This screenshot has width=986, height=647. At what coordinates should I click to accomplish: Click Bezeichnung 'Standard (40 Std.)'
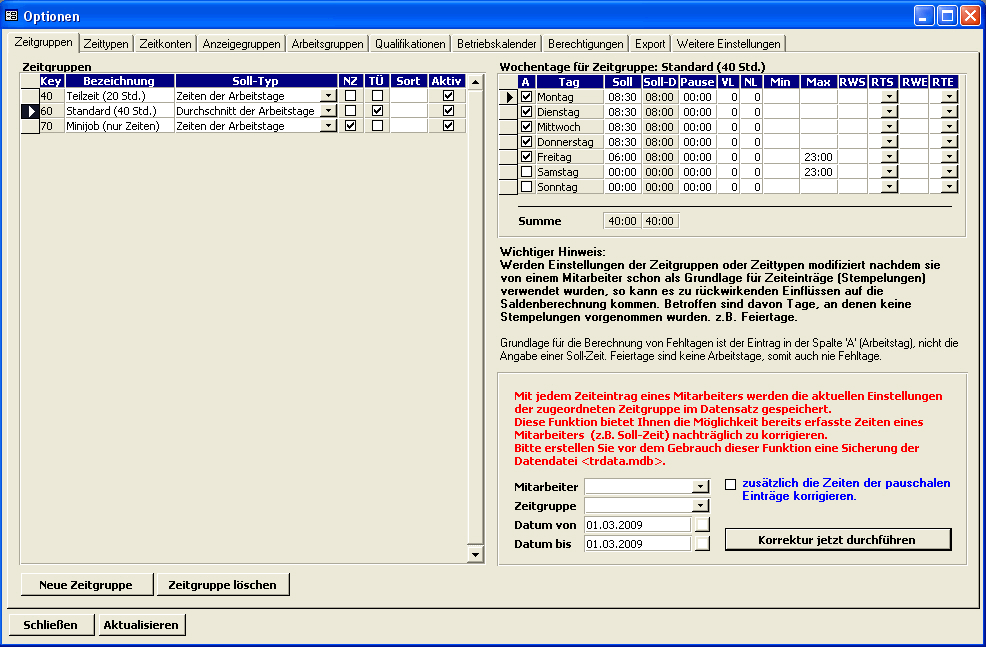click(x=119, y=111)
